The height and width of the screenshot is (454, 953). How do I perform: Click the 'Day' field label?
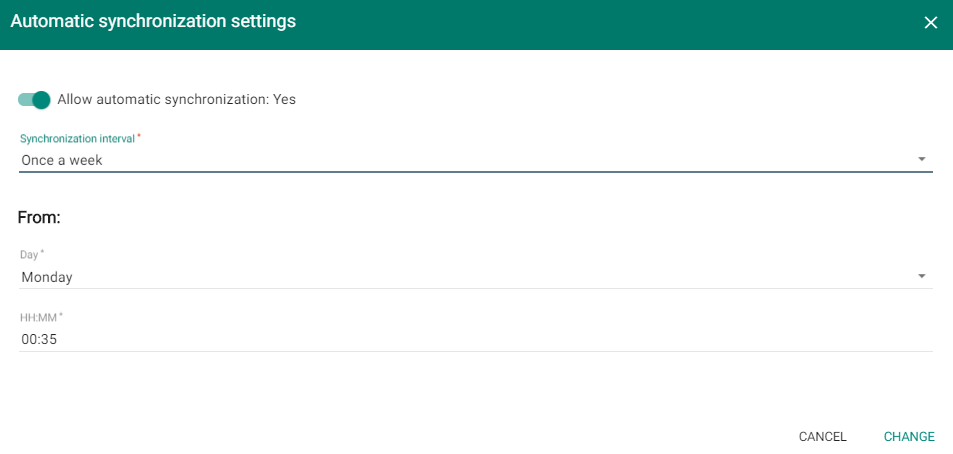pyautogui.click(x=29, y=255)
